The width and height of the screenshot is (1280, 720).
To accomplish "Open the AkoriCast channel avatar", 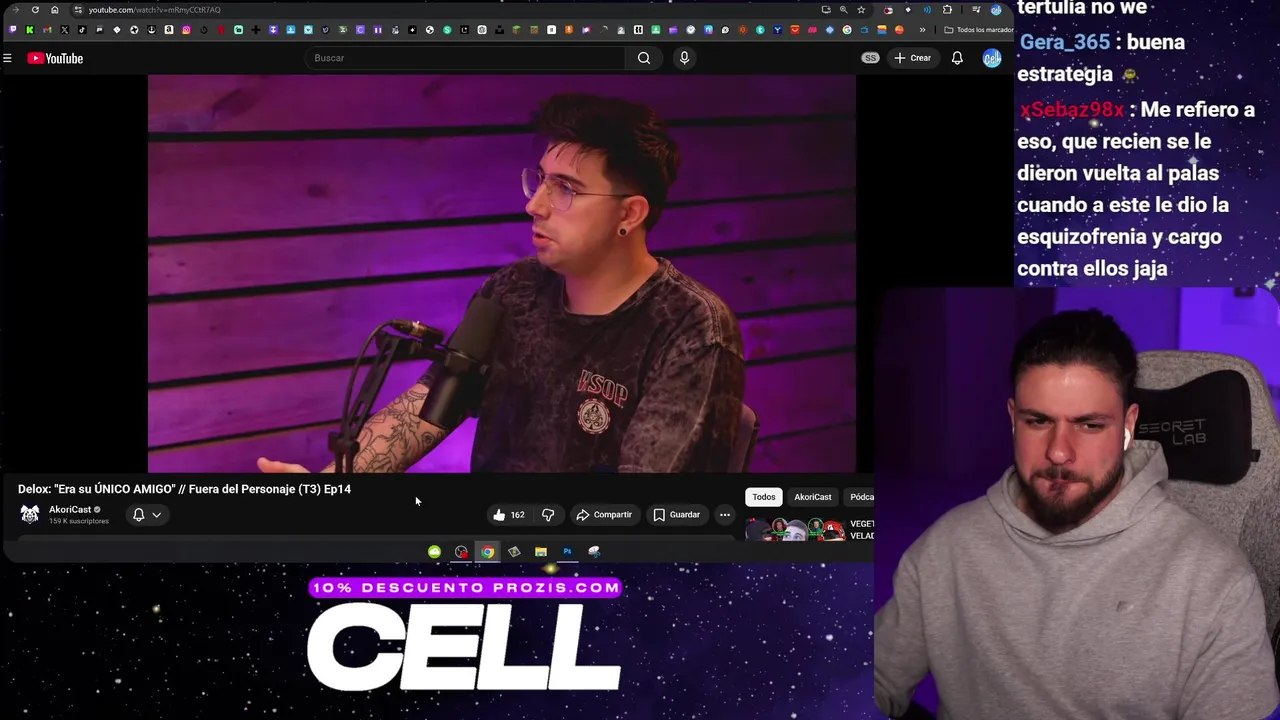I will (x=30, y=514).
